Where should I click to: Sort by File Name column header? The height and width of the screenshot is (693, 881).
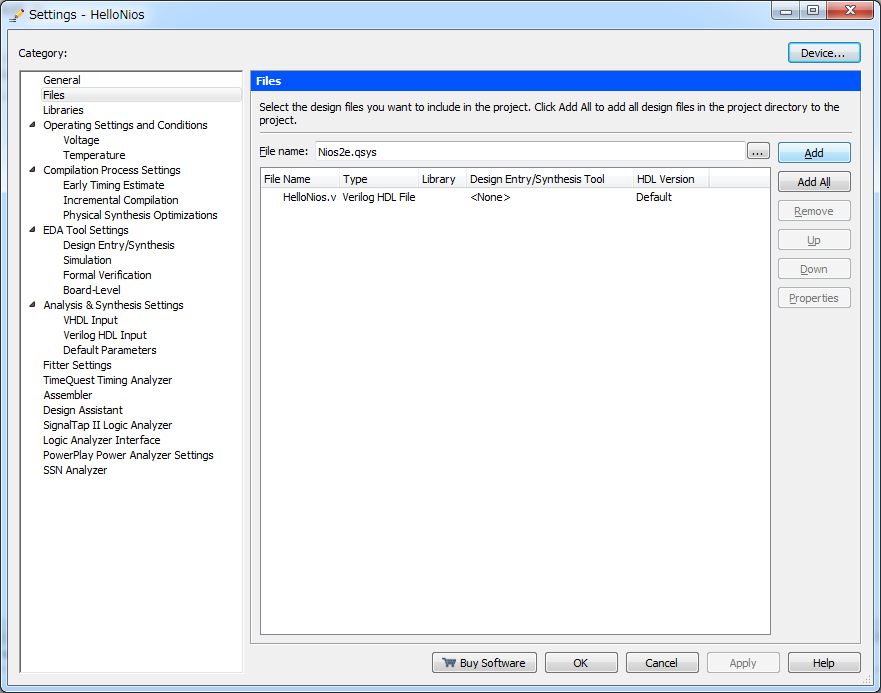(301, 179)
